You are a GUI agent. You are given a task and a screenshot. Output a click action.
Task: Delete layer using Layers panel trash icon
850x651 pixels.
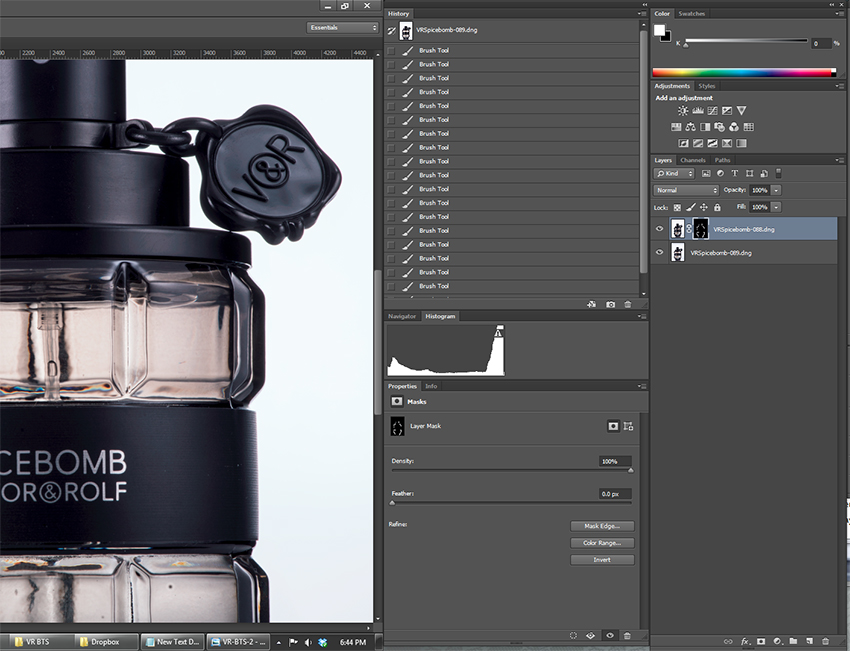(x=826, y=641)
